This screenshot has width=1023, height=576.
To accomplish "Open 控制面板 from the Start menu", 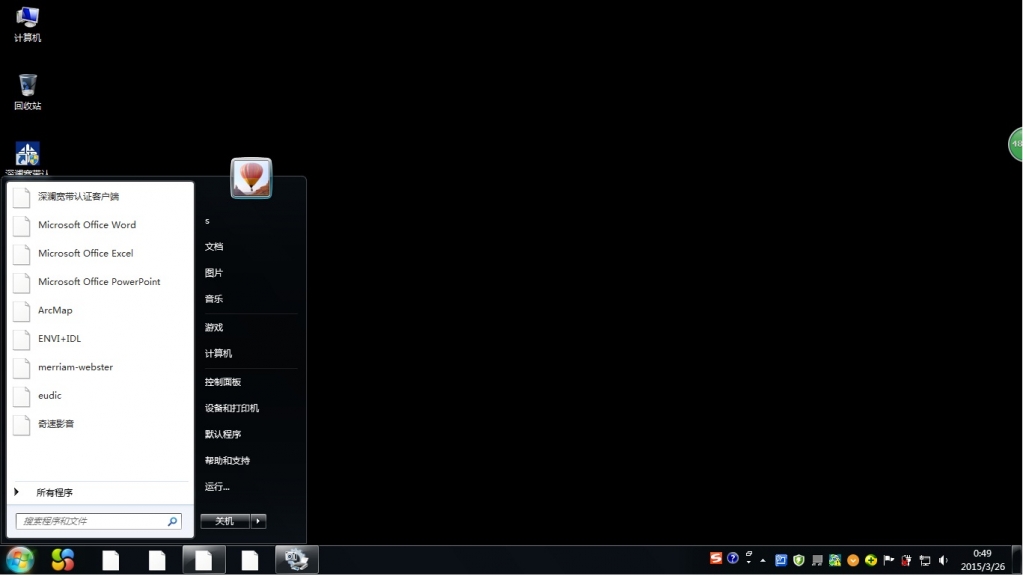I will [x=223, y=382].
